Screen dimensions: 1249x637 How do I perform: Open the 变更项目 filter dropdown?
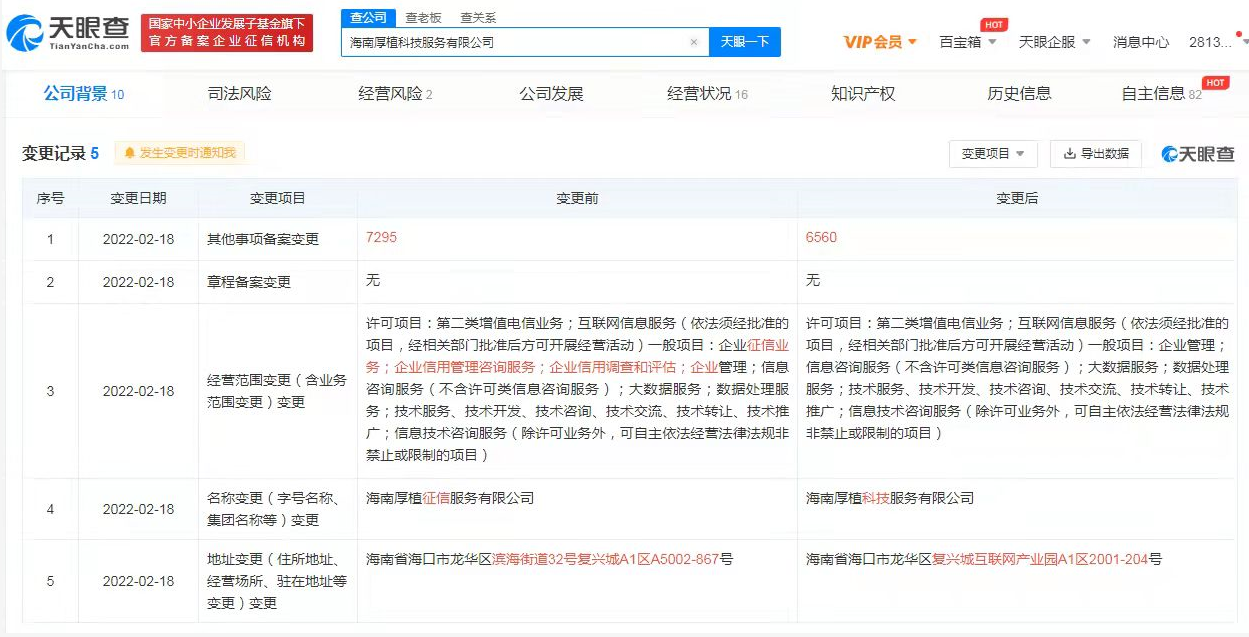click(x=992, y=153)
